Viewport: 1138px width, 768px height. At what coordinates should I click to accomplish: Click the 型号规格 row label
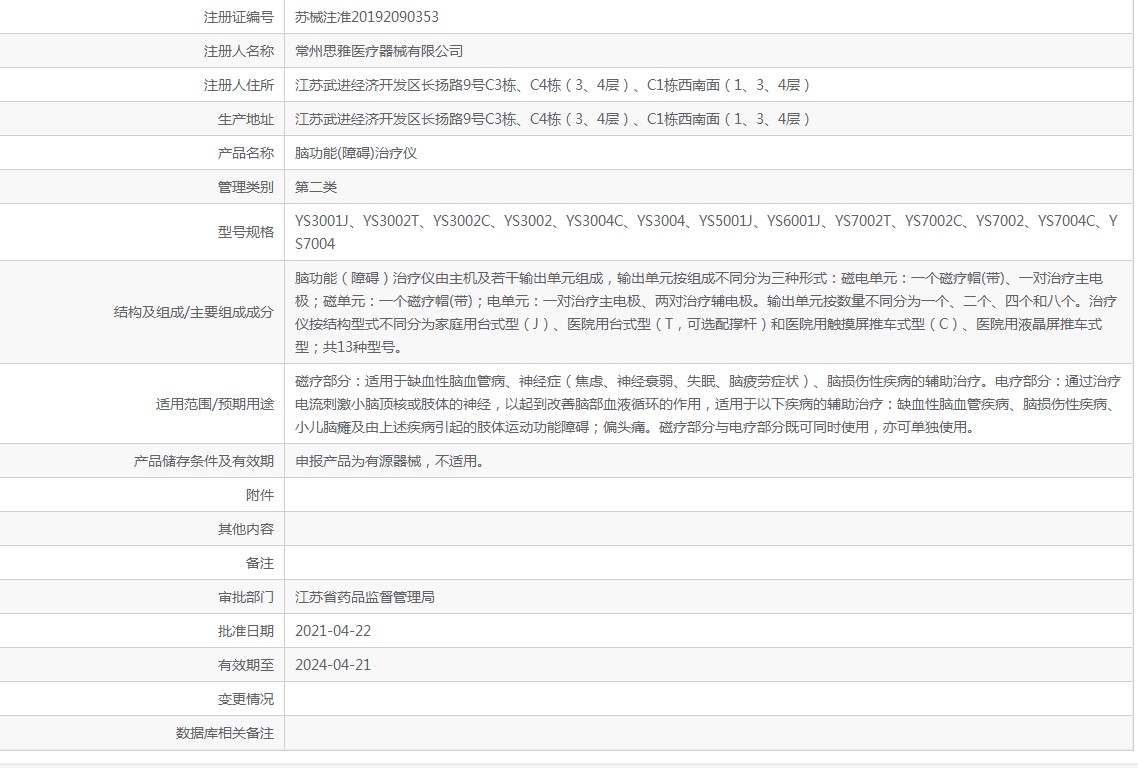[x=245, y=232]
